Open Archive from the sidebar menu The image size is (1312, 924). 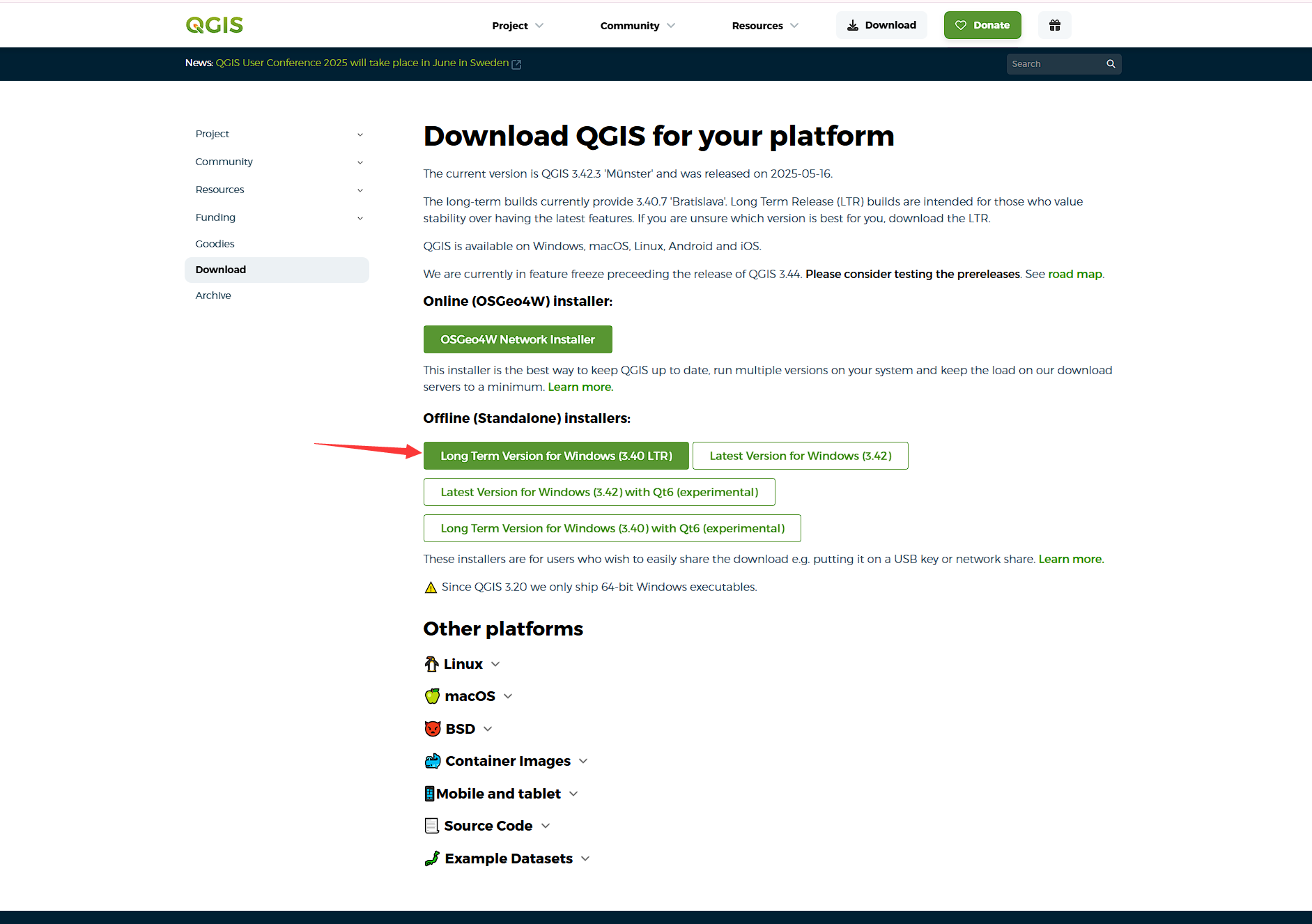213,295
